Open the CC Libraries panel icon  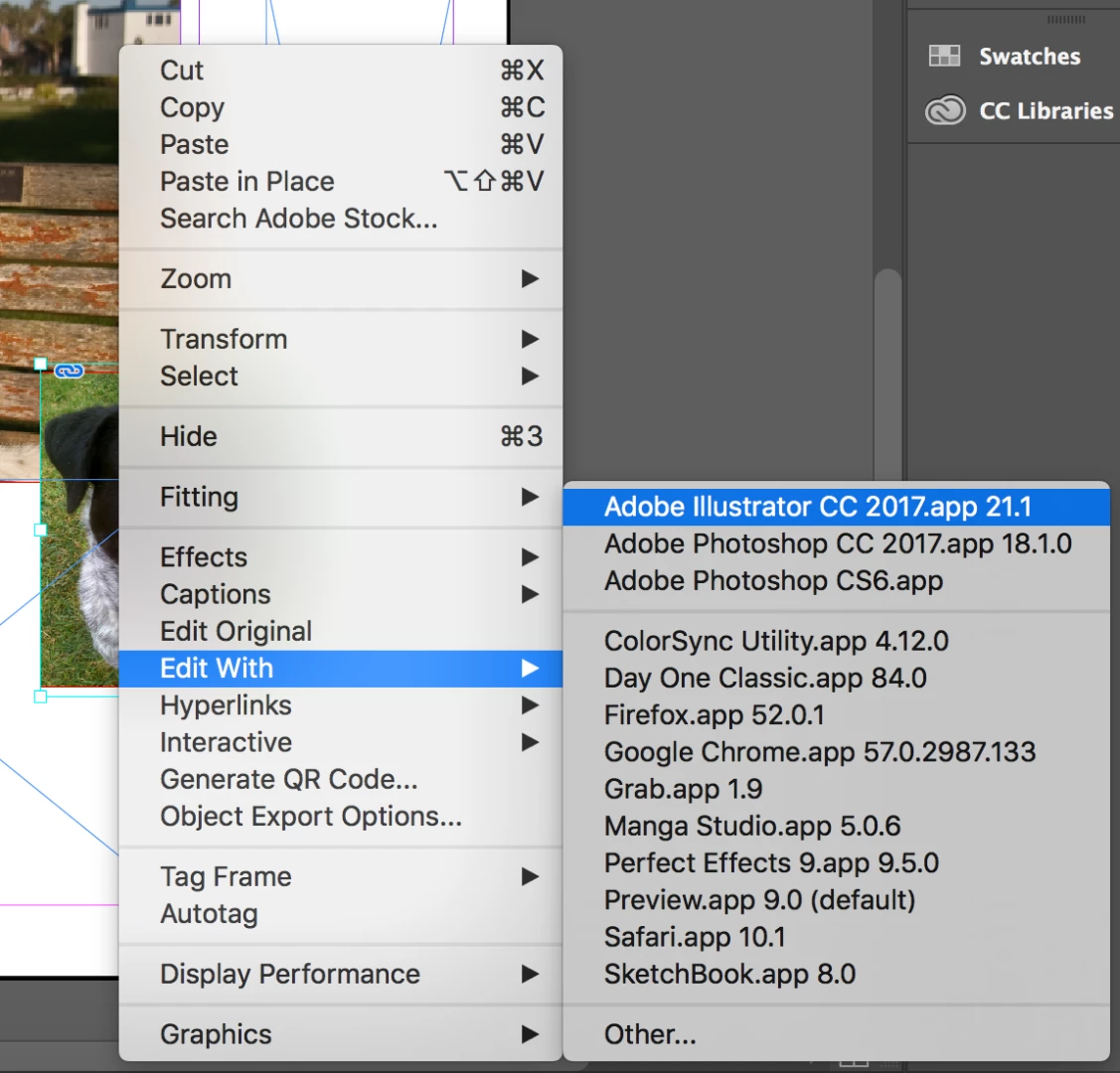(945, 110)
